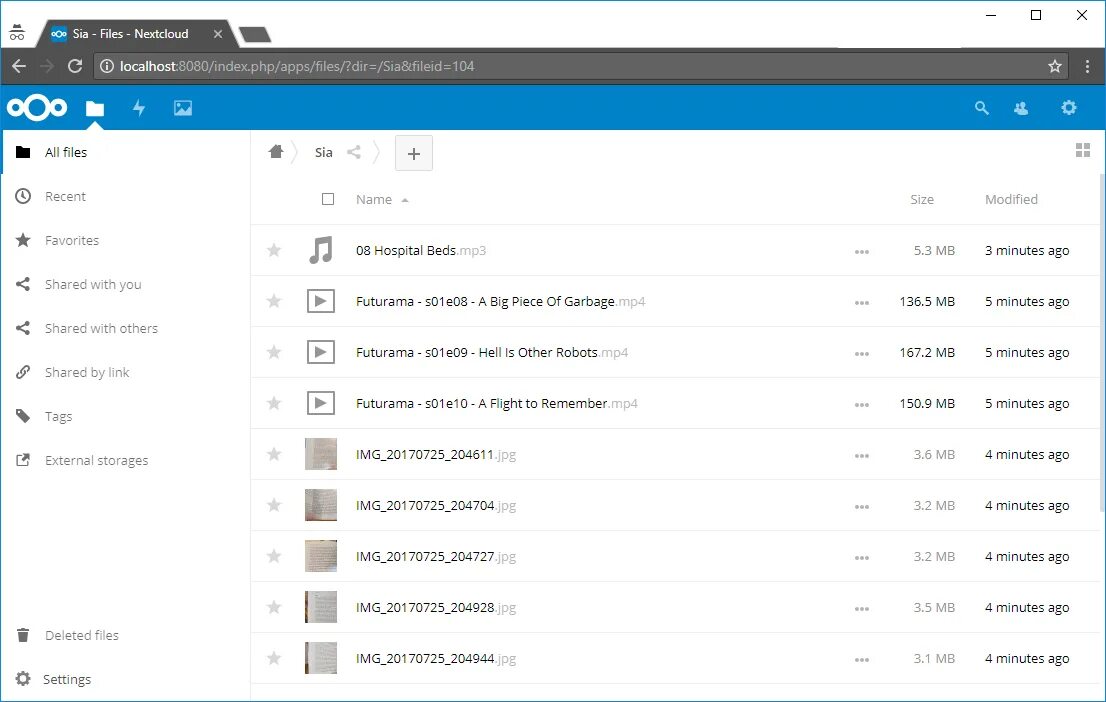Favorite A Big Piece Of Garbage star

(x=274, y=301)
